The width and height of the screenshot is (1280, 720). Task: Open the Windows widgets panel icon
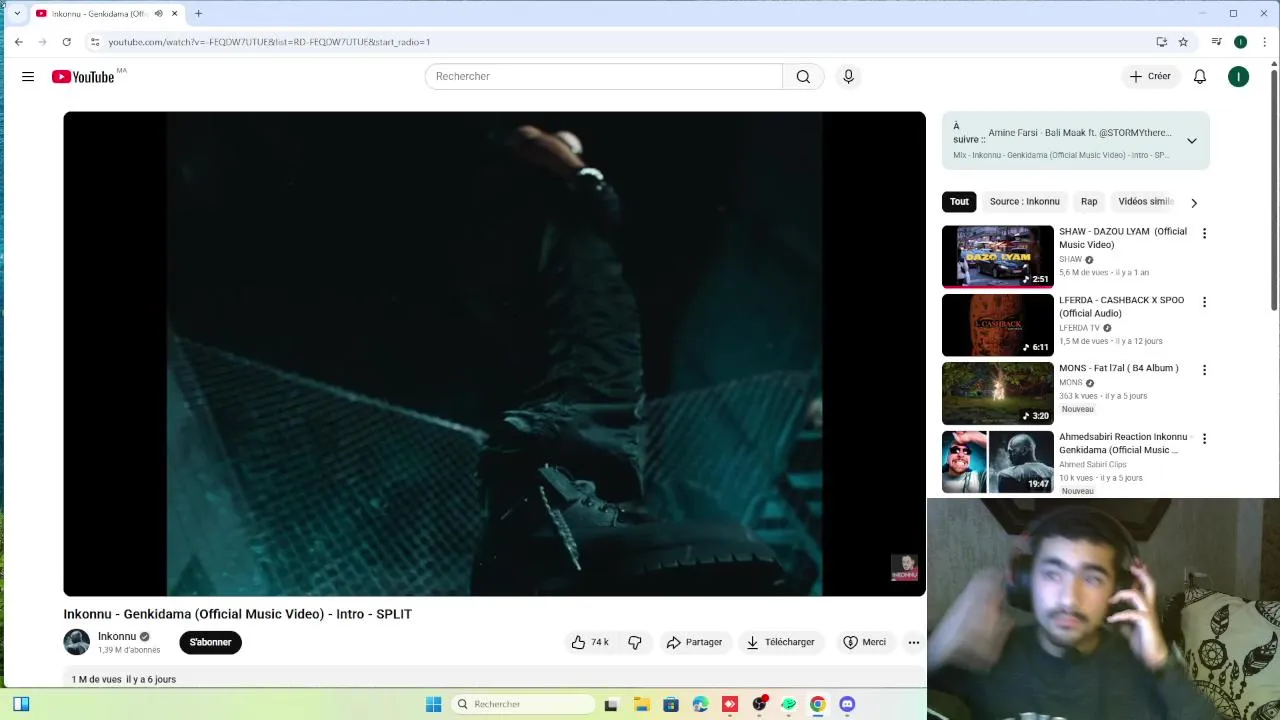21,704
